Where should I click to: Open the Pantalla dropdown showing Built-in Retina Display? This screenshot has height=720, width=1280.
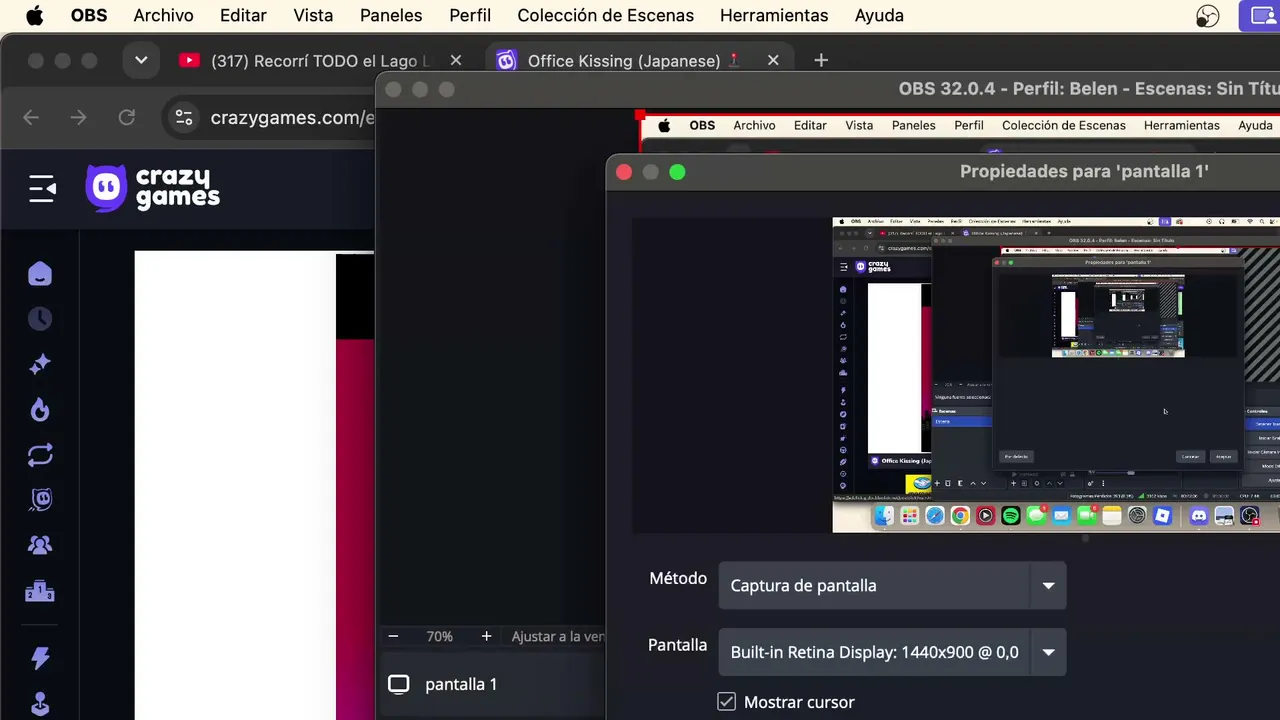pyautogui.click(x=892, y=653)
